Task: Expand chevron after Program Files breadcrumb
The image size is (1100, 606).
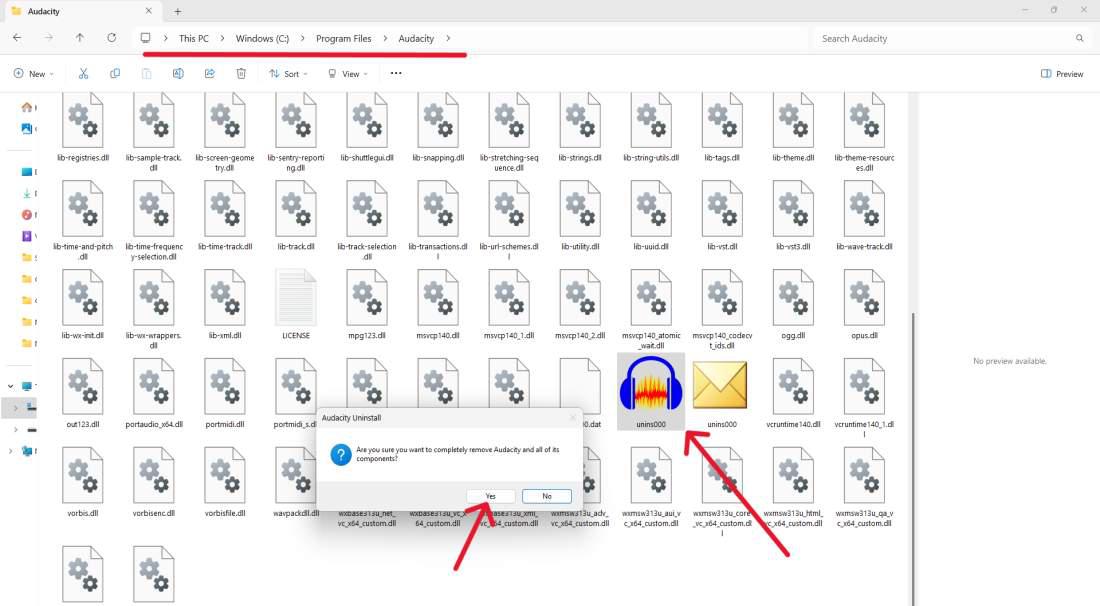Action: click(385, 39)
